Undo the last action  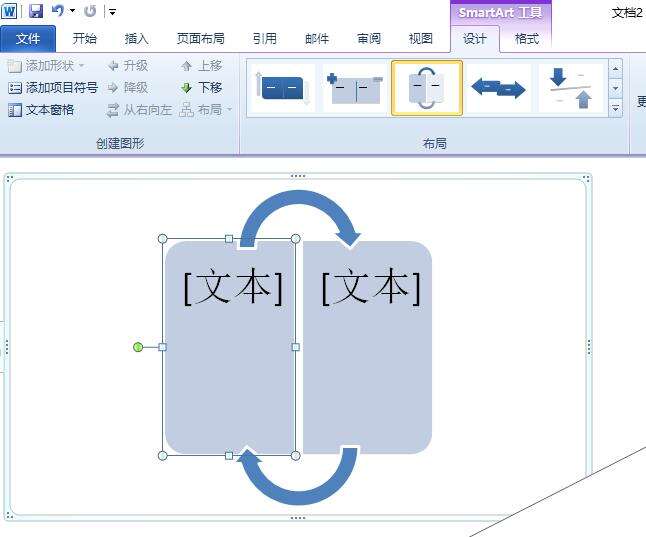58,11
